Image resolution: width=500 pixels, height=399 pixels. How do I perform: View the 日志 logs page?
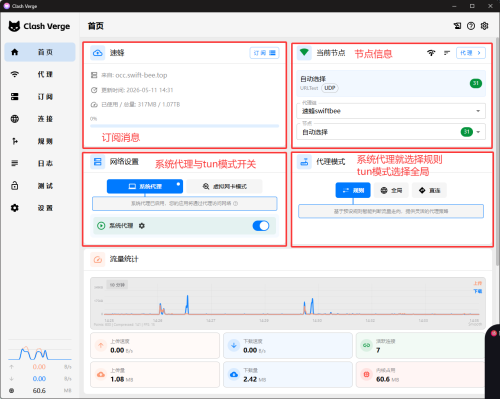(x=40, y=163)
